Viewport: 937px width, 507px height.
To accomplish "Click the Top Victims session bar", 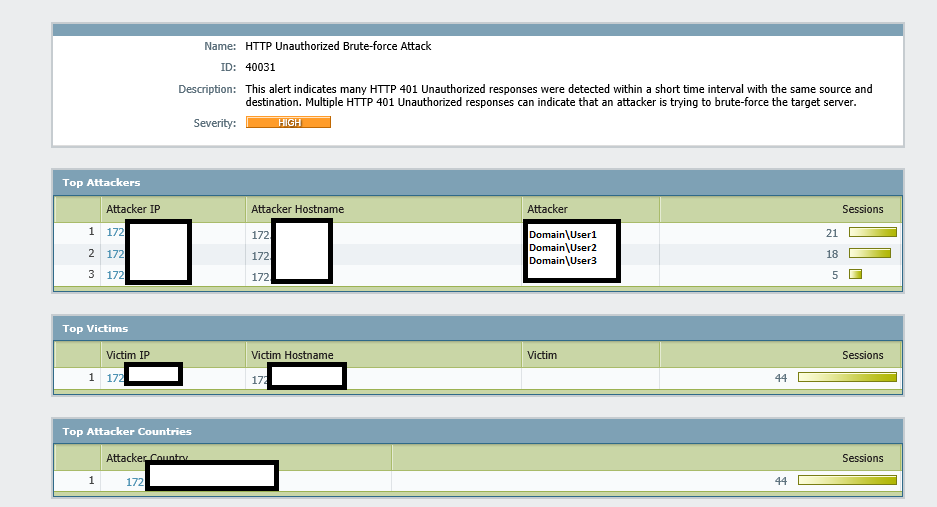I will [x=847, y=377].
